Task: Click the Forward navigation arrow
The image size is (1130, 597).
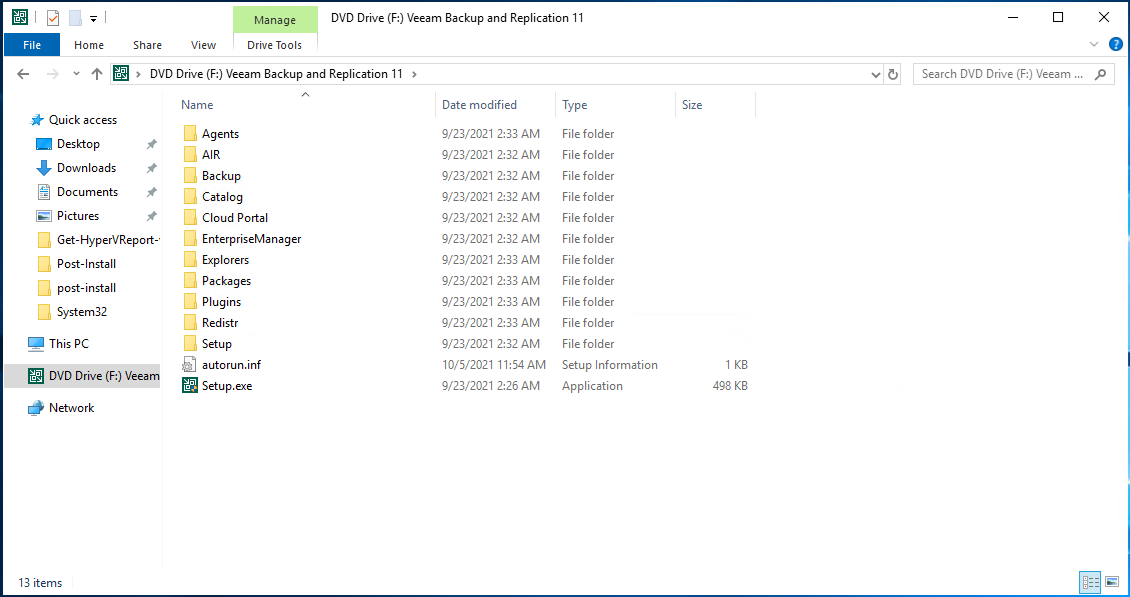Action: coord(53,74)
